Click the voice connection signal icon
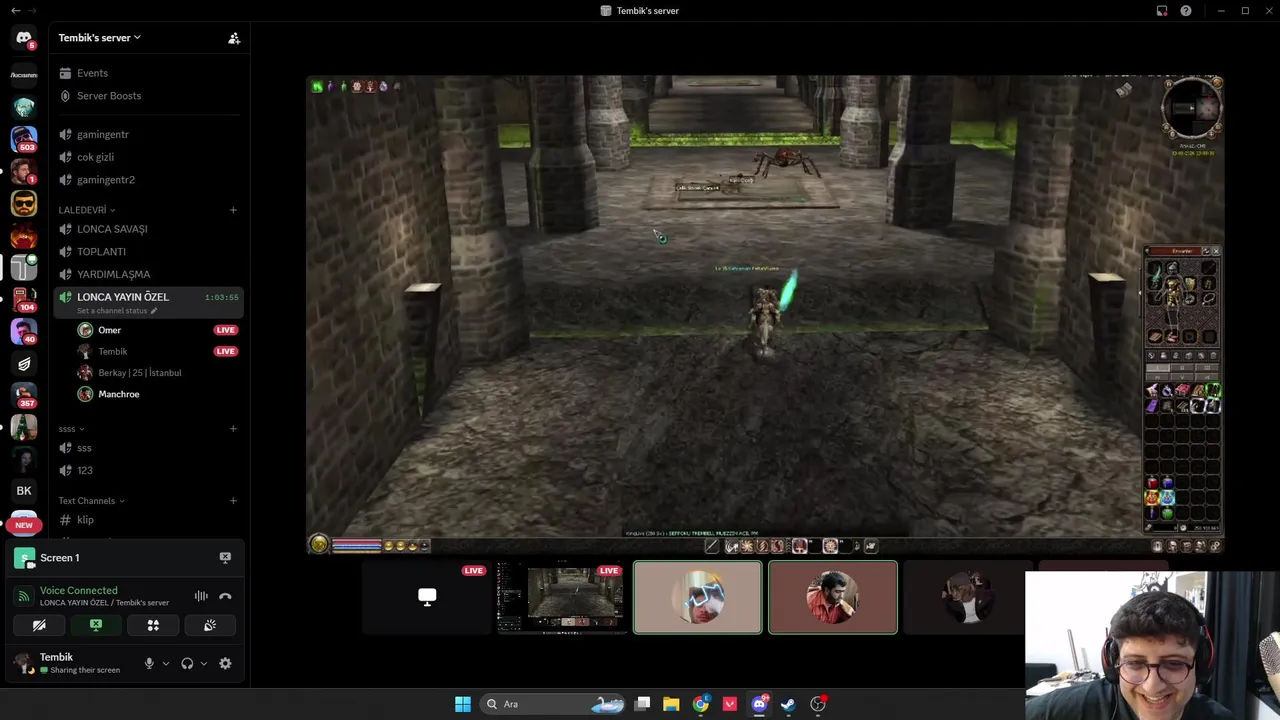 [x=24, y=596]
